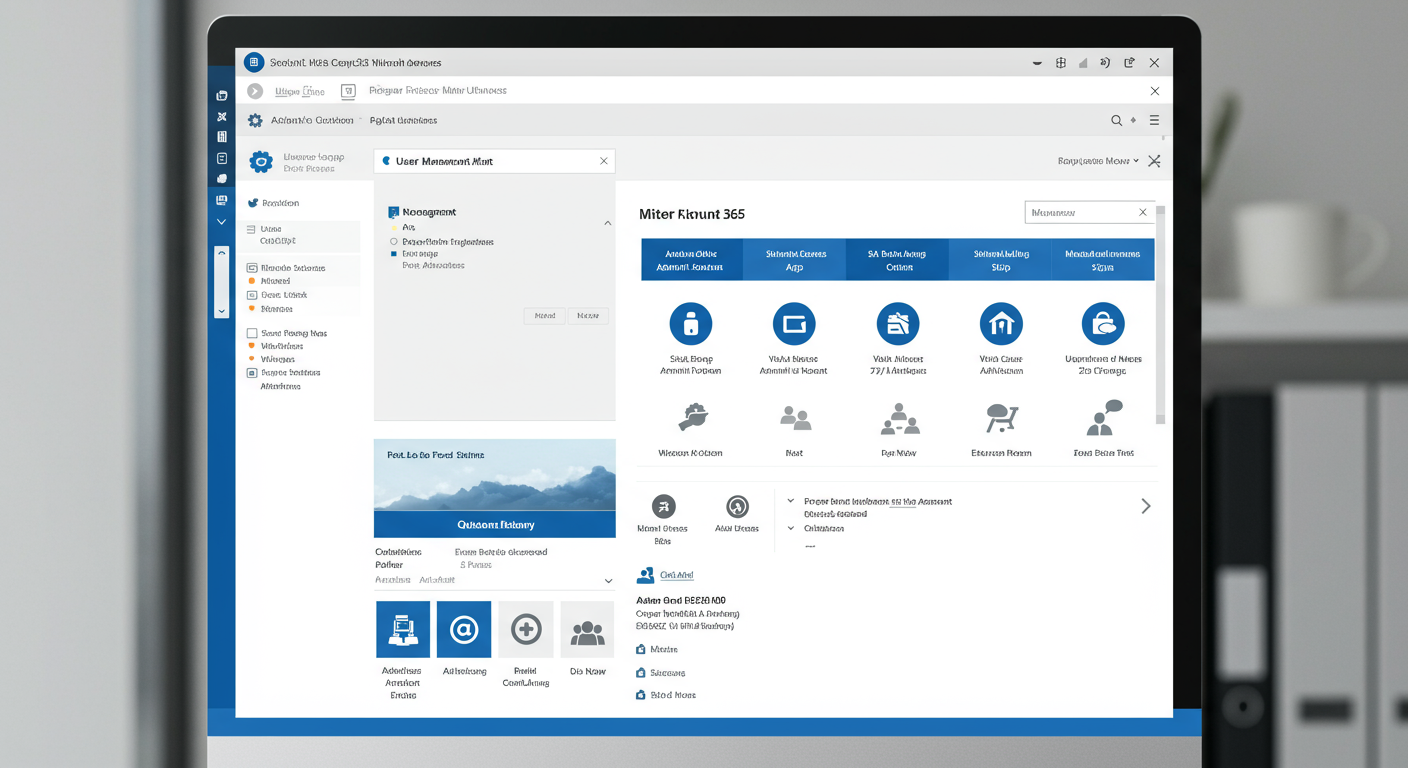
Task: Collapse the middle panel section with the up chevron
Action: point(607,223)
